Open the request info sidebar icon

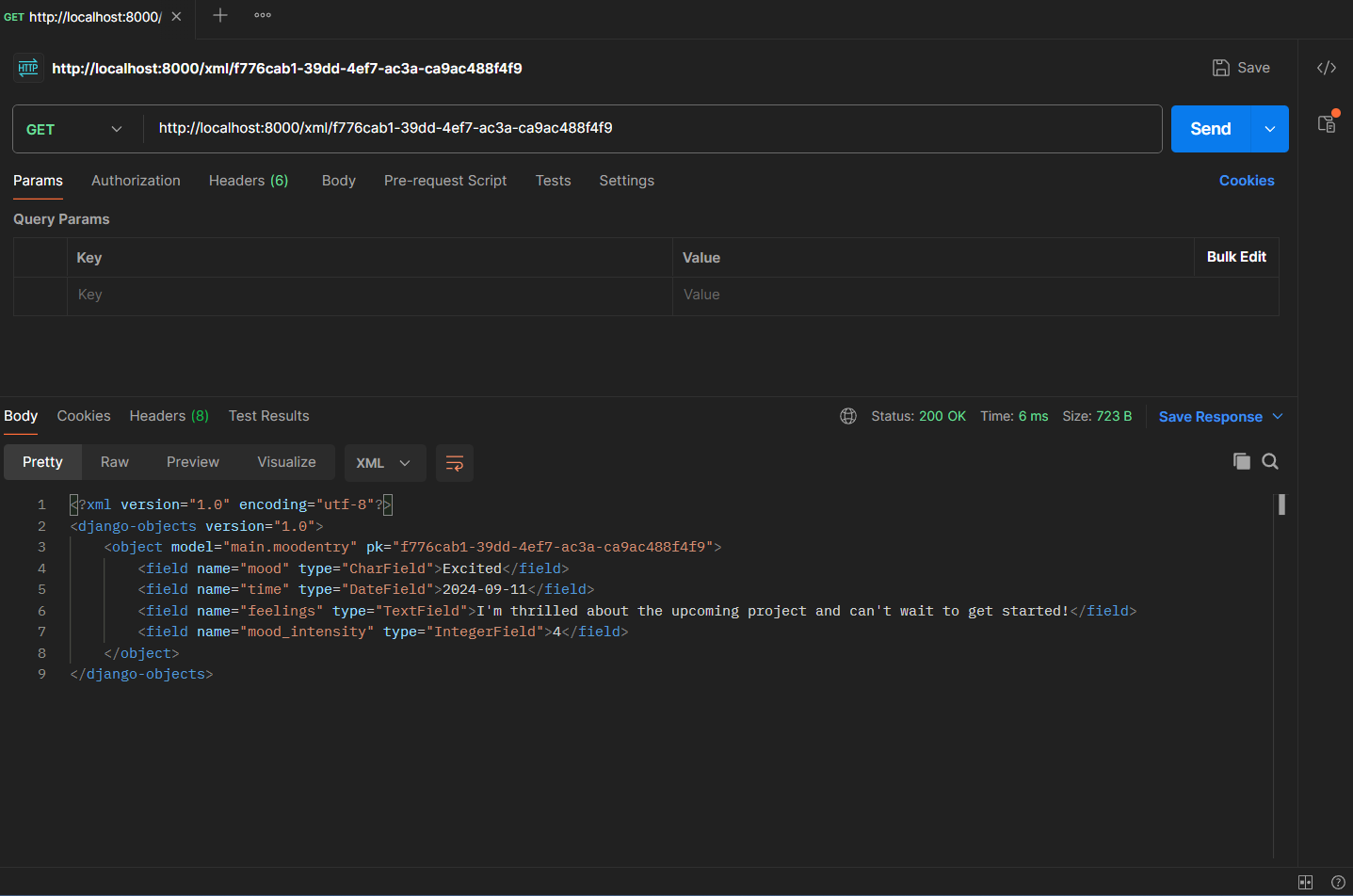click(x=1327, y=123)
